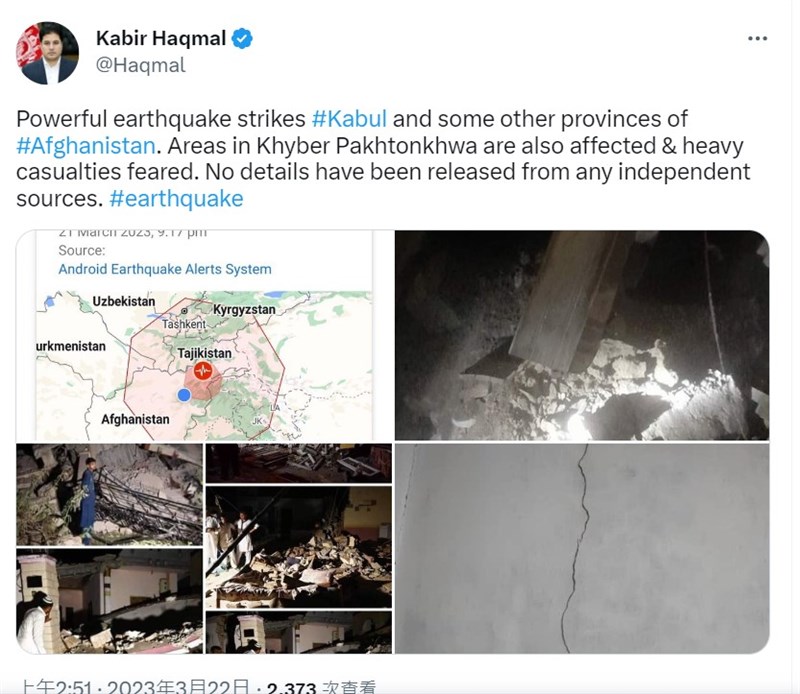Click the blue location dot on map
This screenshot has height=694, width=800.
pyautogui.click(x=184, y=394)
